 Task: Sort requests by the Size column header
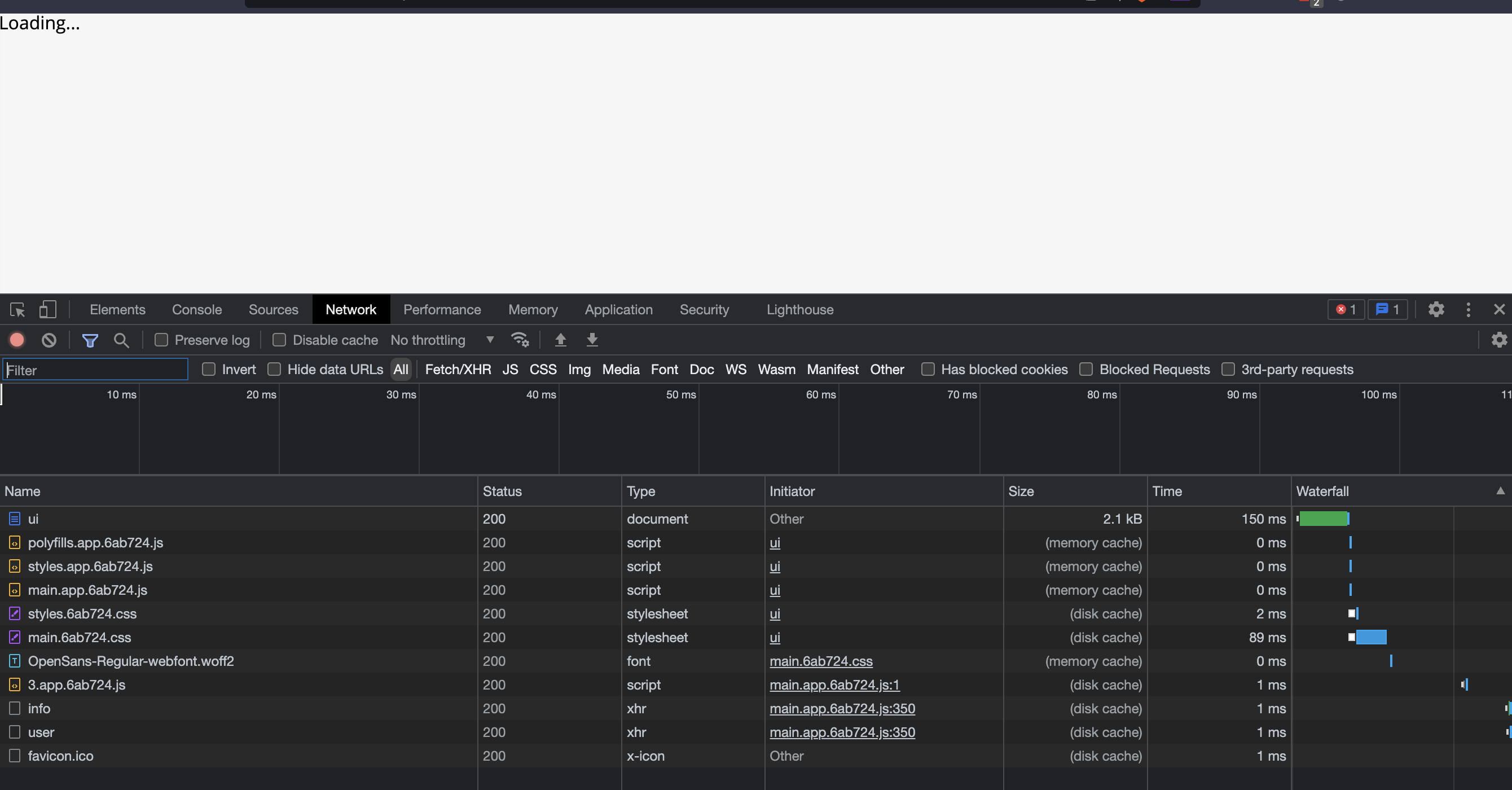click(x=1075, y=491)
